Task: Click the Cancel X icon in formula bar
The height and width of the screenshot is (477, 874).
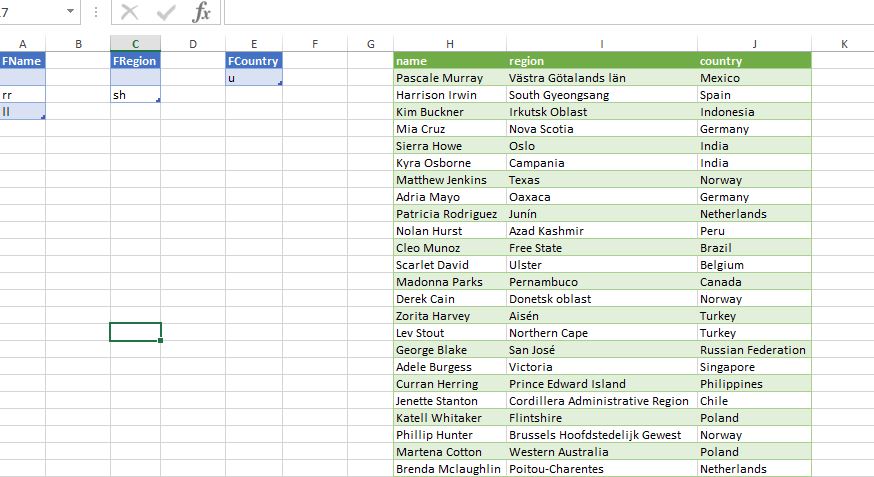Action: tap(129, 12)
